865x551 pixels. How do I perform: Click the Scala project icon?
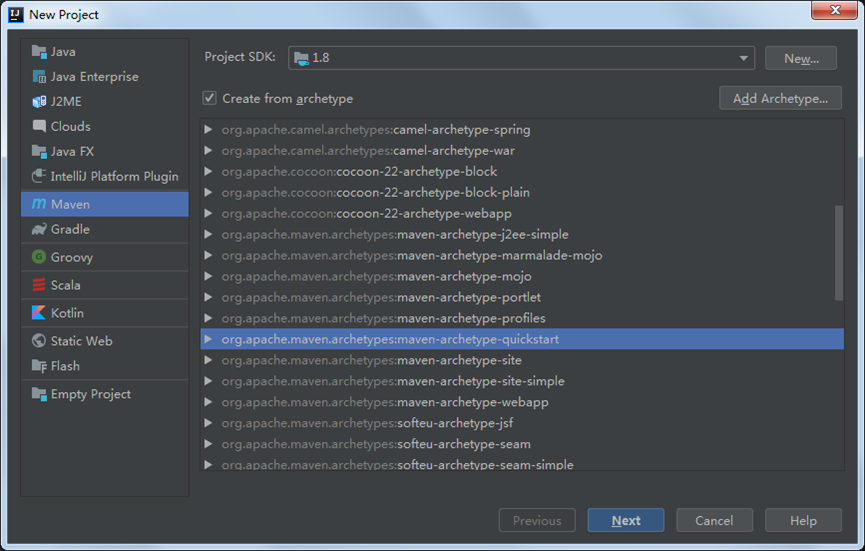click(39, 286)
